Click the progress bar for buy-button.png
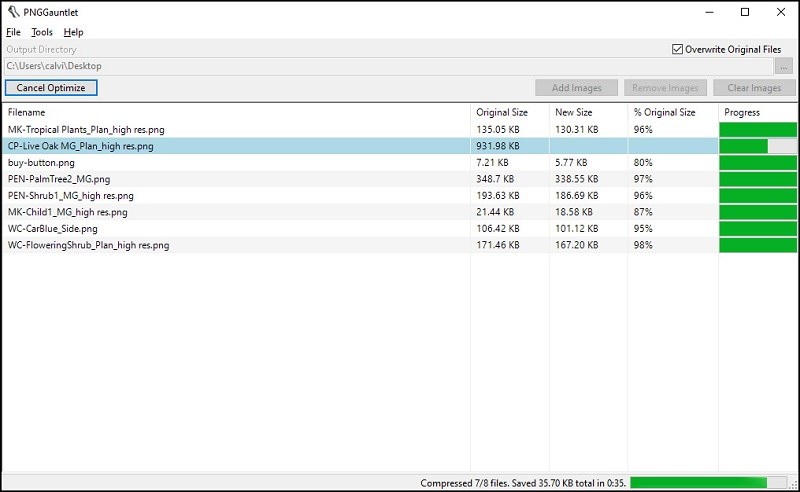The width and height of the screenshot is (800, 492). [x=758, y=163]
